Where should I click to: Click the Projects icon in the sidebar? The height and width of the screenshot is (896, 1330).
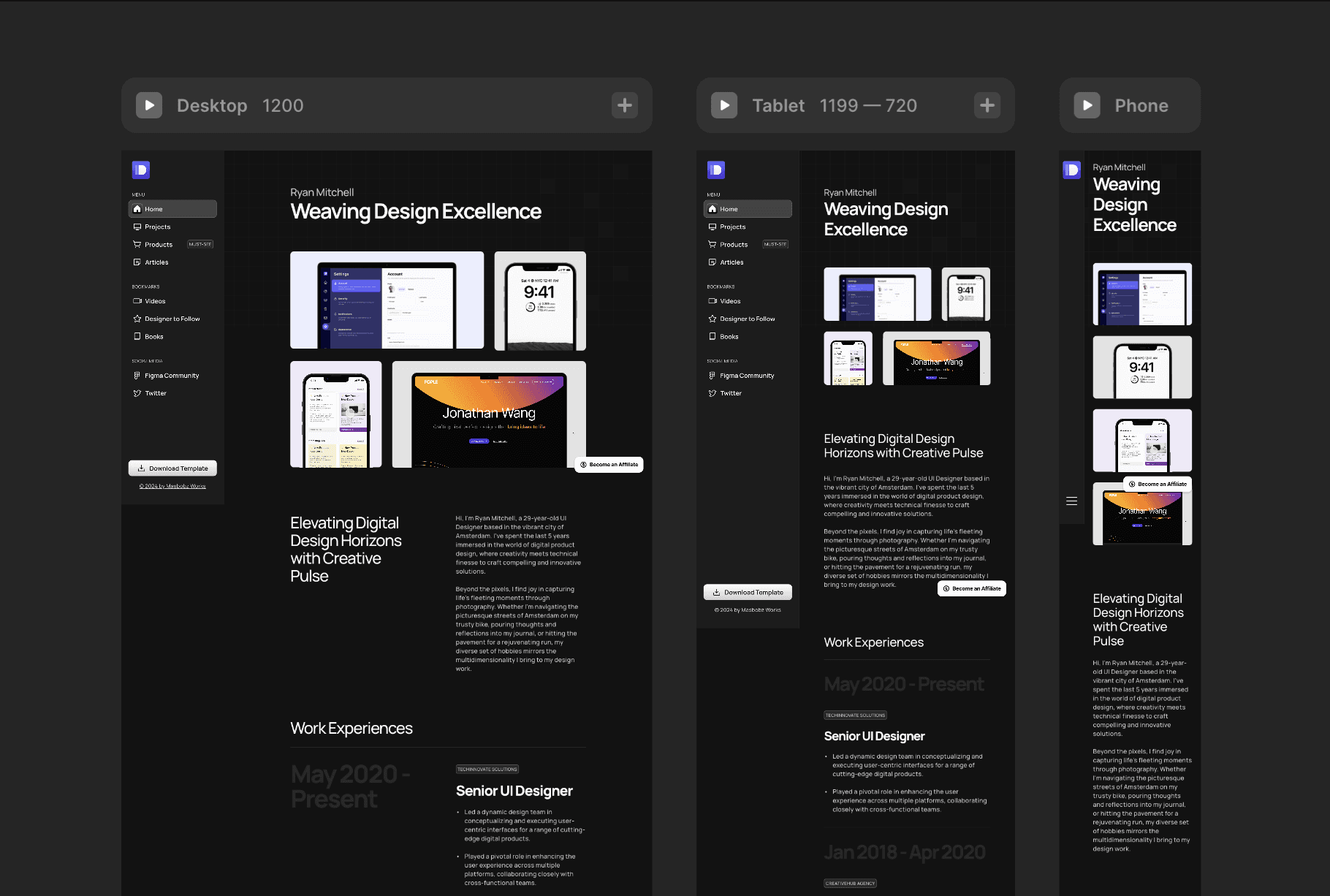click(137, 227)
